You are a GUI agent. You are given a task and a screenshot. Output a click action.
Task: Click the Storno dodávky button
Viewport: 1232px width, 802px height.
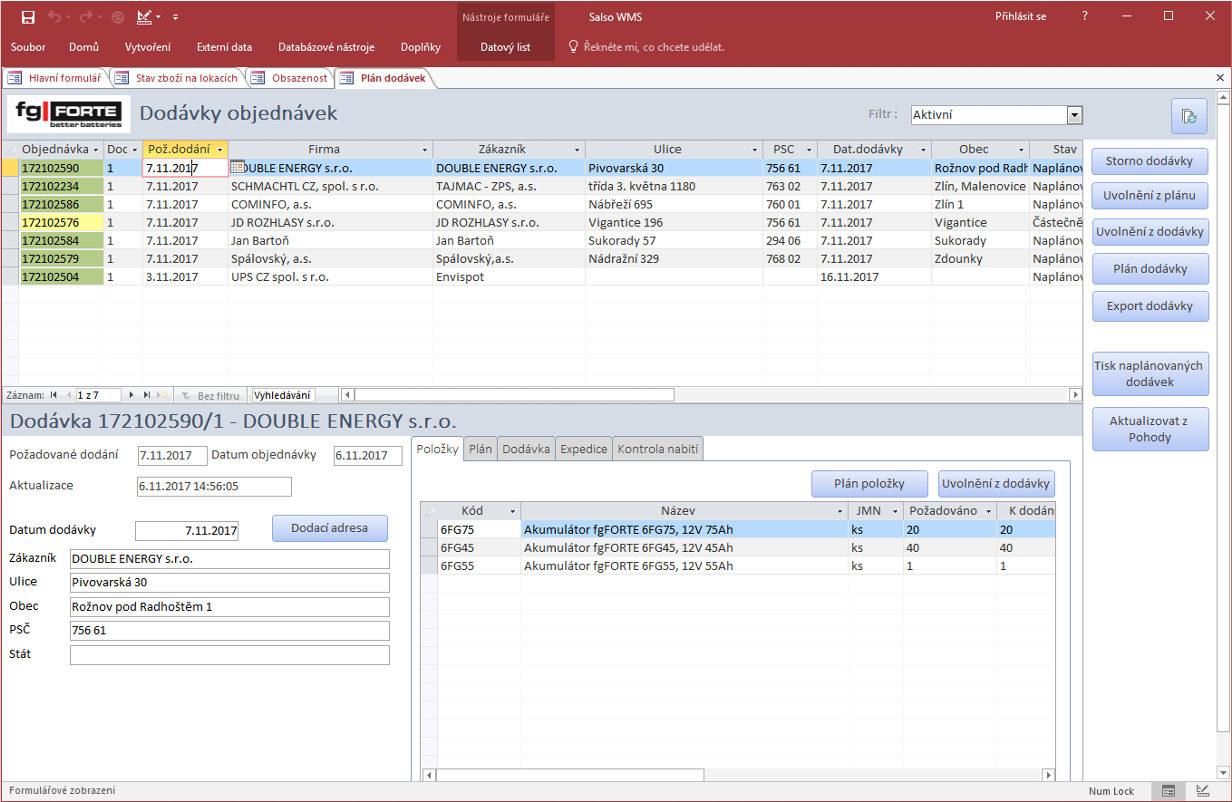point(1149,161)
